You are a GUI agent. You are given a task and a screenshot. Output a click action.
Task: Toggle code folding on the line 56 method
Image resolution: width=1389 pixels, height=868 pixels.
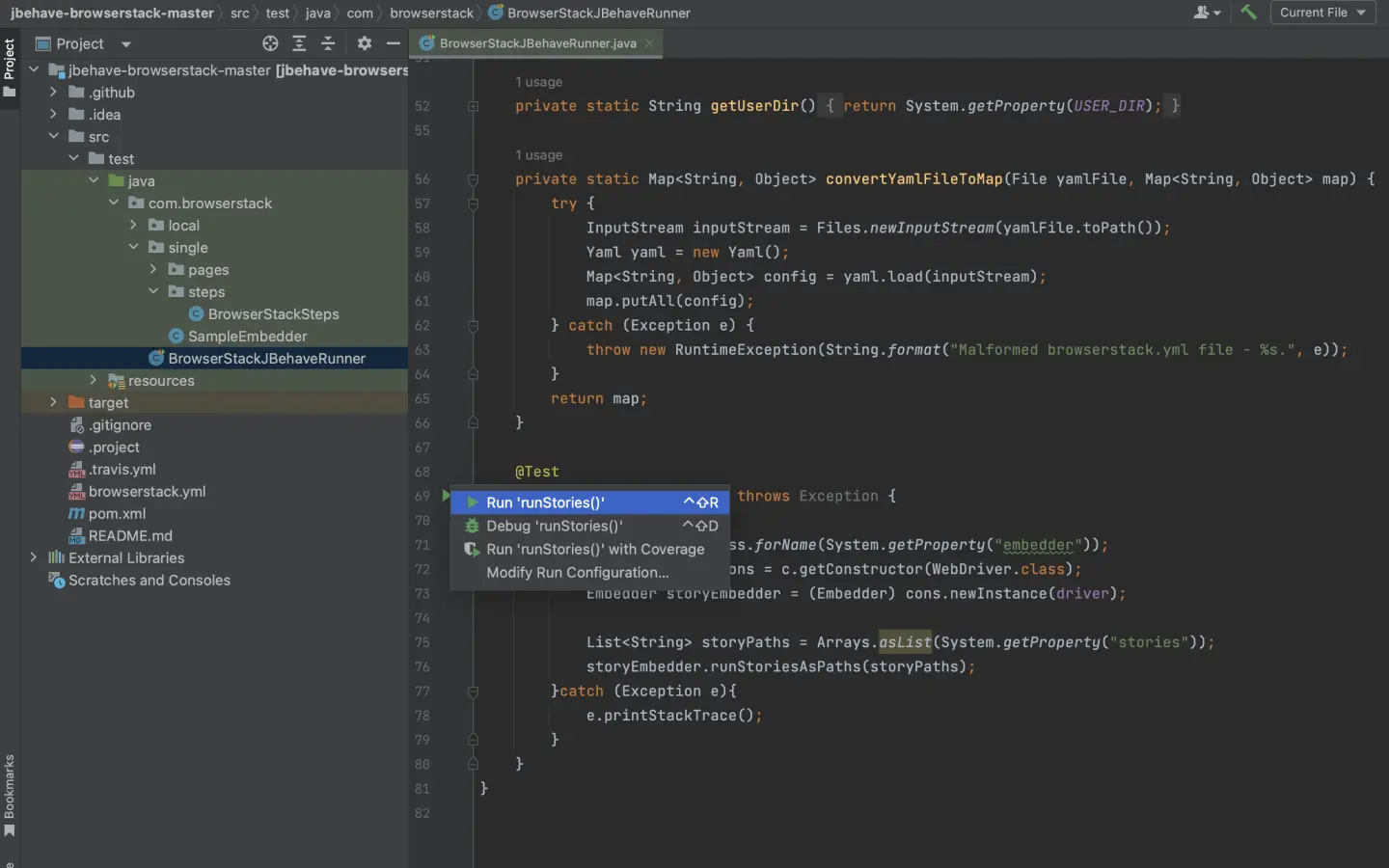(x=473, y=179)
